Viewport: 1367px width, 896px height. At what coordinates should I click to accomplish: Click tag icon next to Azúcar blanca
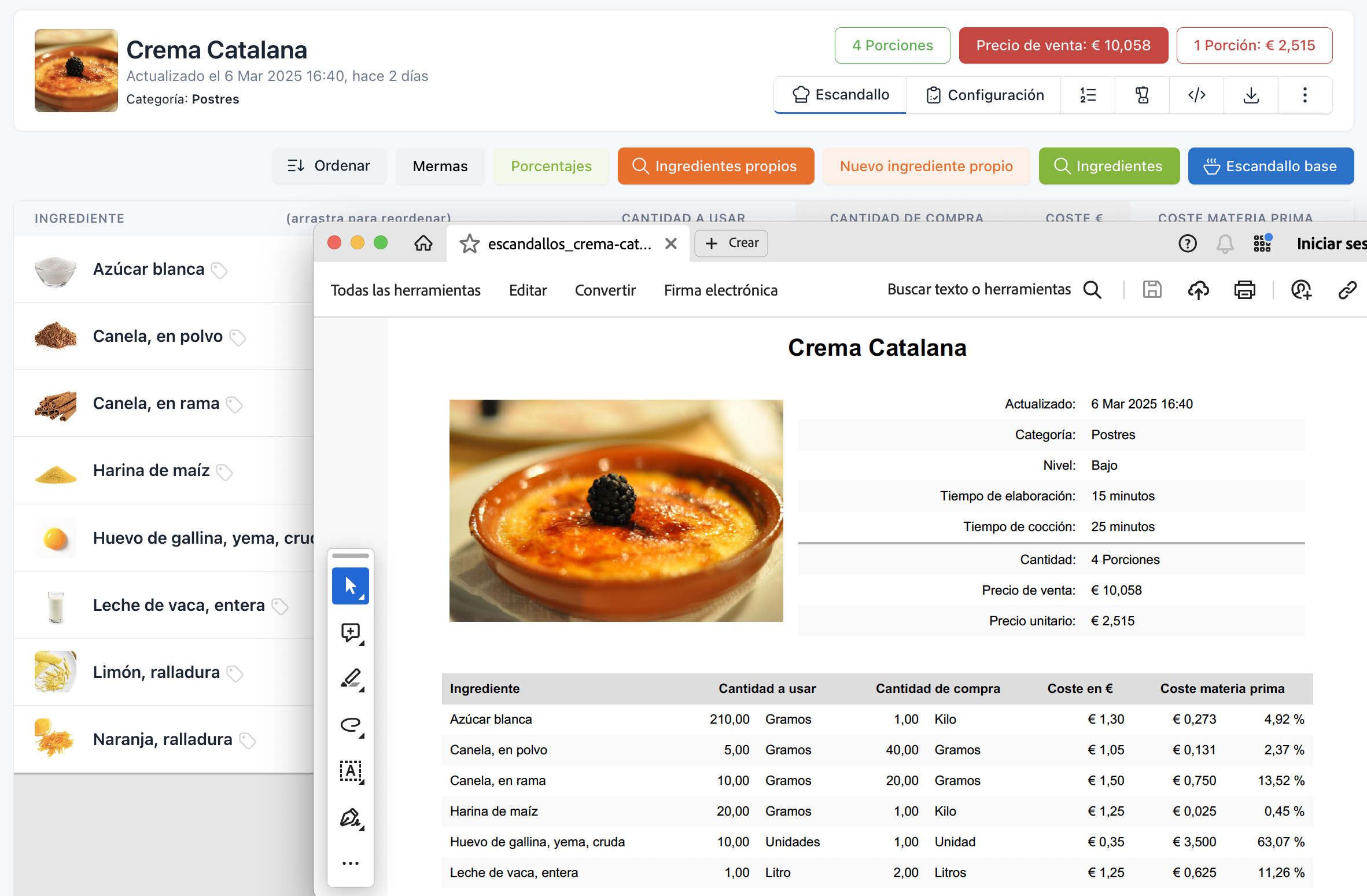pos(219,270)
